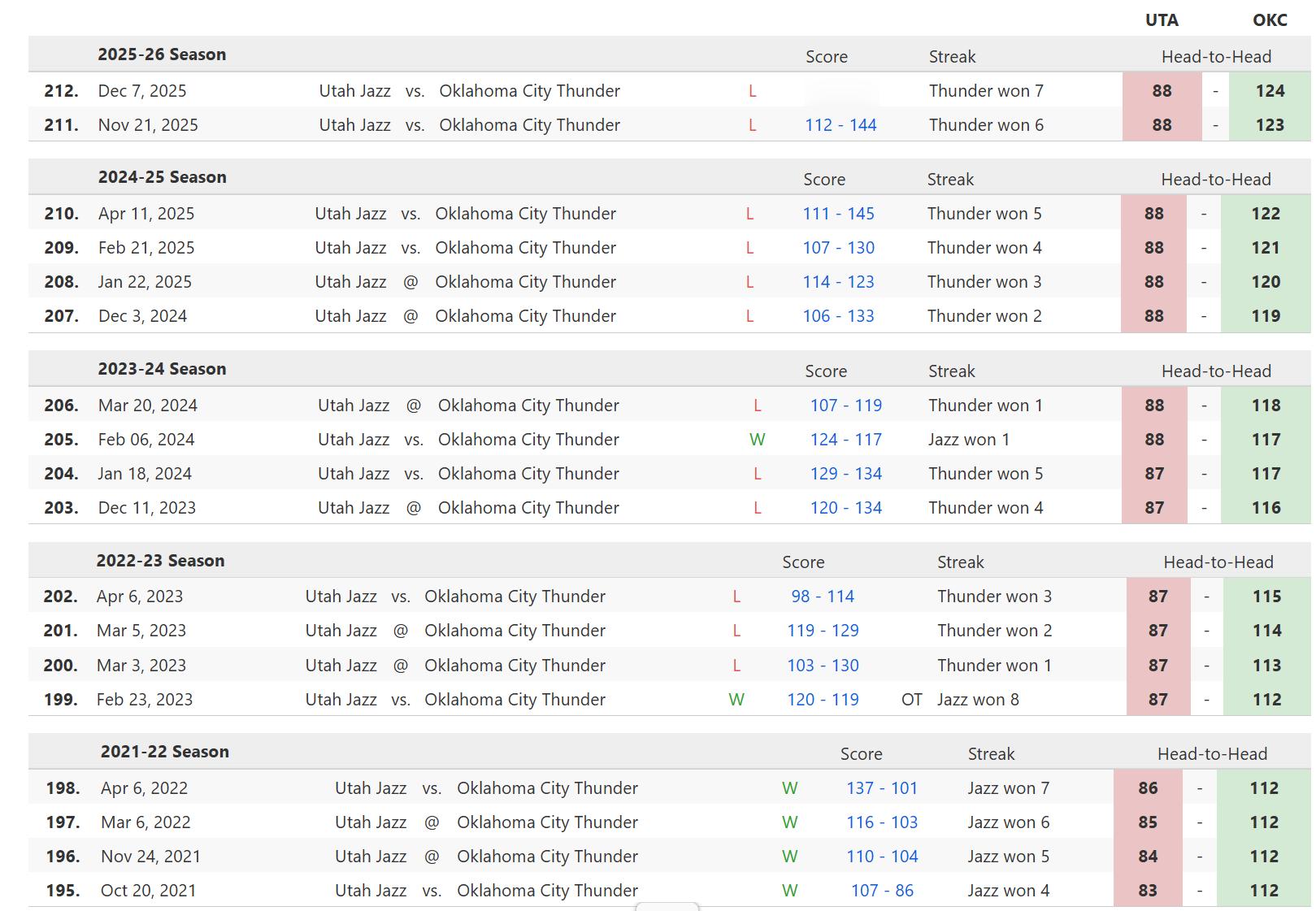Click the 2025-26 Season header row
The image size is (1316, 911).
[162, 54]
